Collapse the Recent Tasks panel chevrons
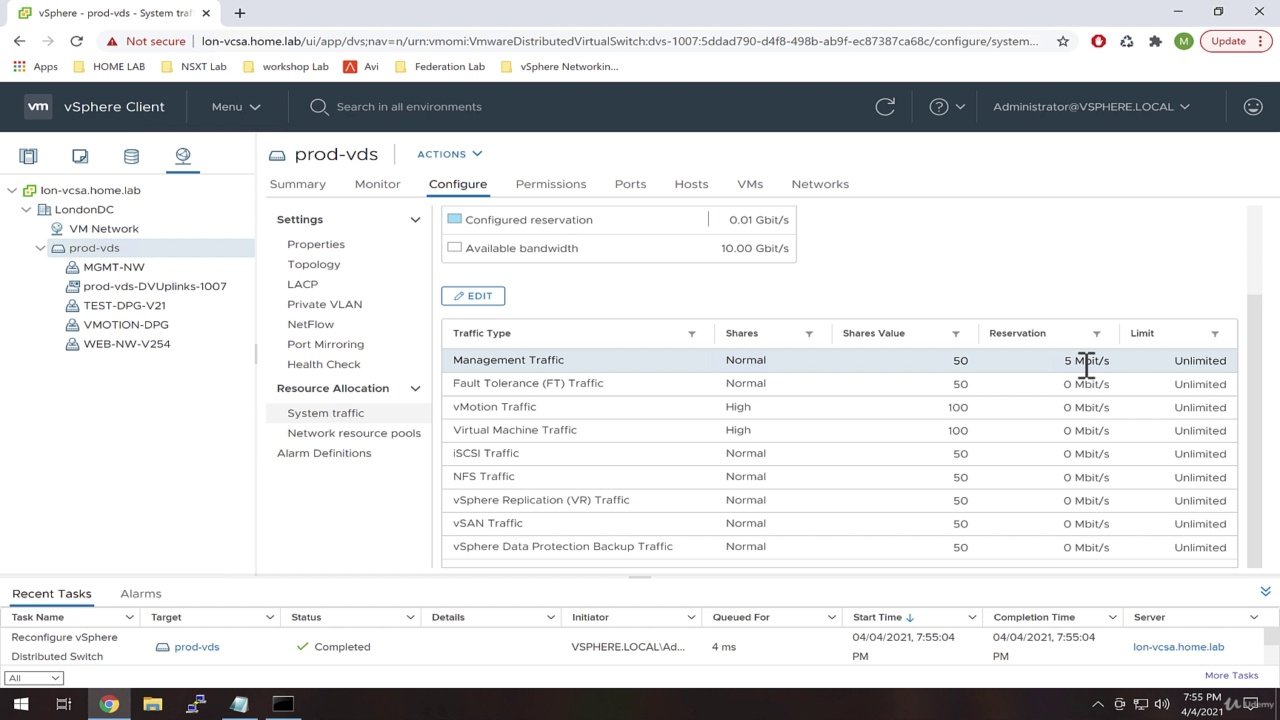The image size is (1280, 720). pos(1265,592)
